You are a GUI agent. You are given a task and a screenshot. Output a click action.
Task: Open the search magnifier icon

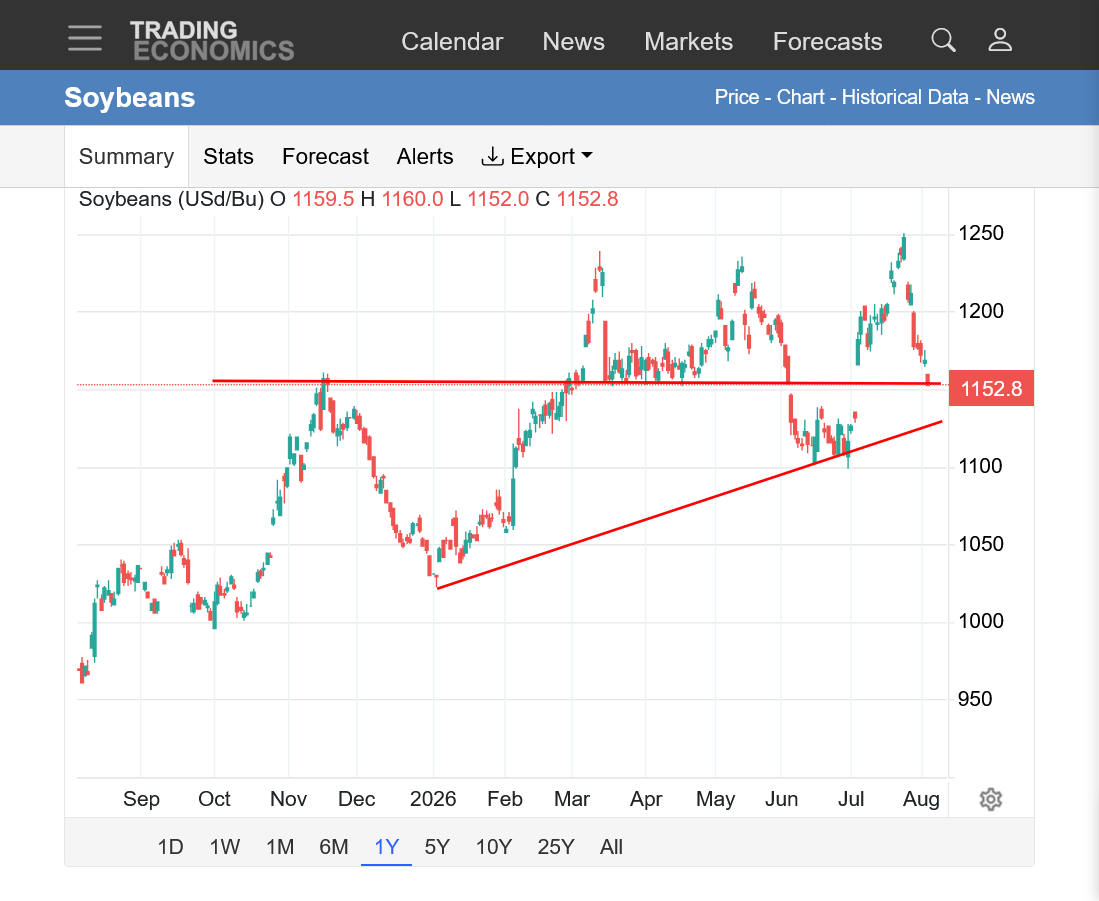tap(943, 40)
